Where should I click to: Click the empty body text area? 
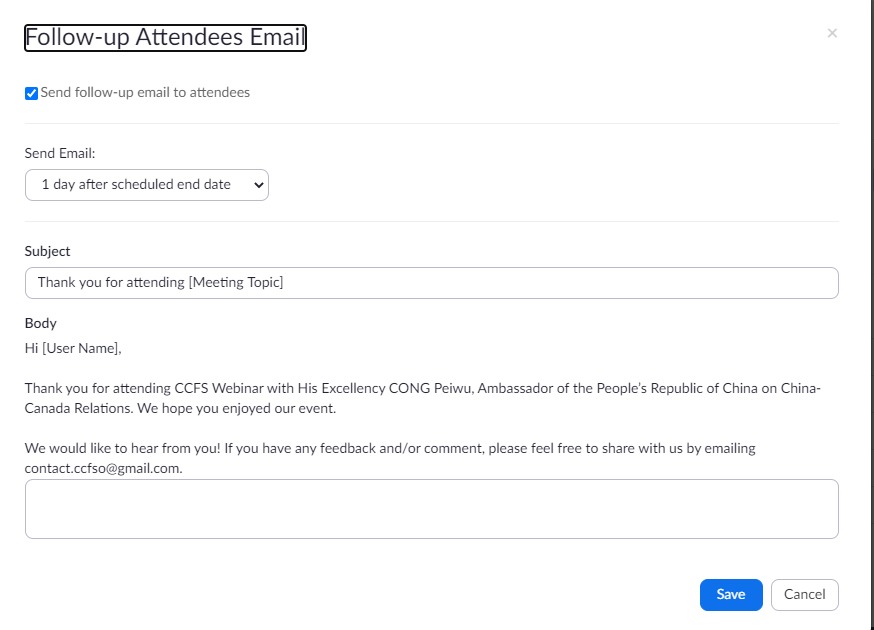[x=431, y=509]
